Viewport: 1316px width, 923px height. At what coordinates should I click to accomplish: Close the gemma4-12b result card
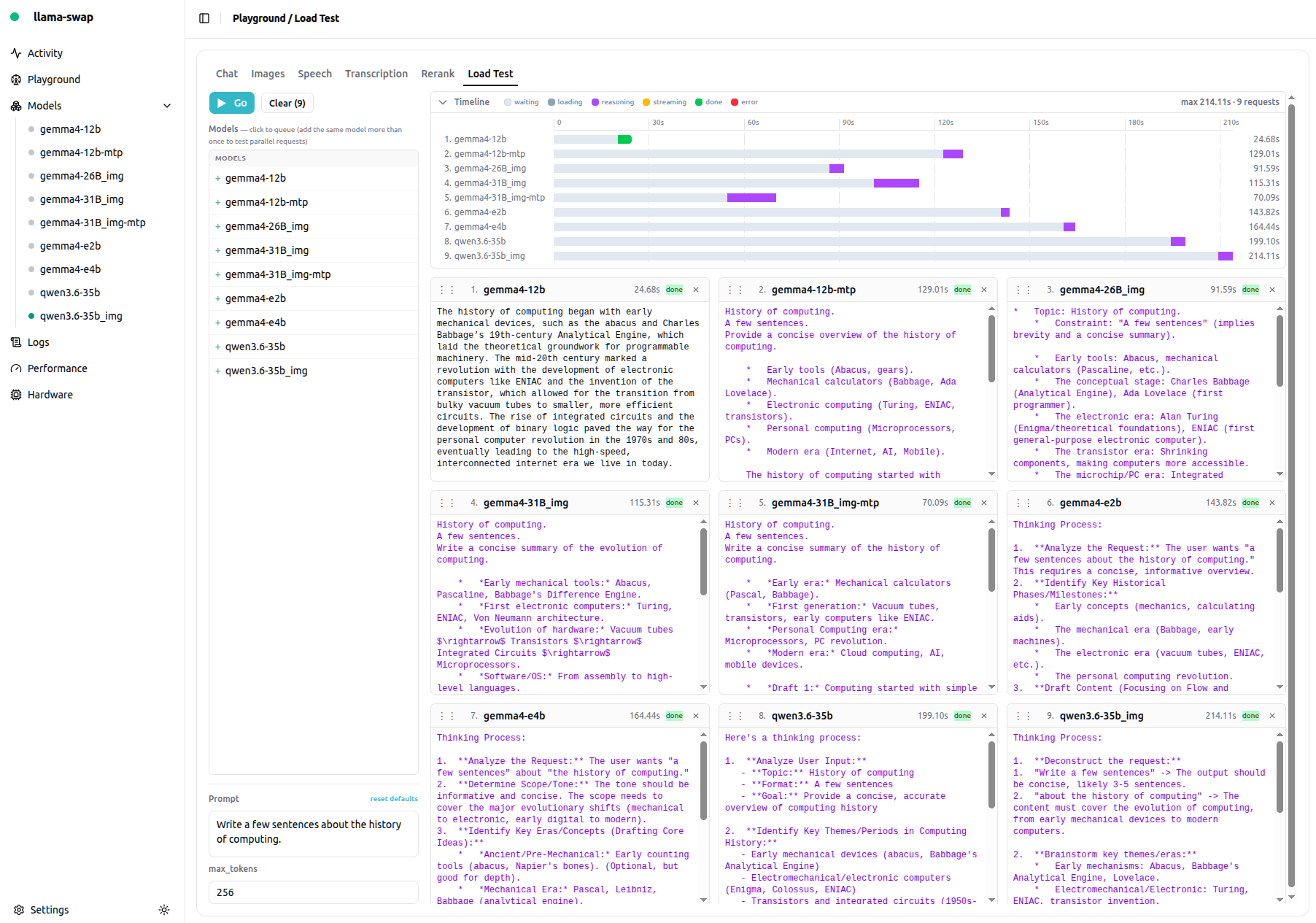coord(696,290)
